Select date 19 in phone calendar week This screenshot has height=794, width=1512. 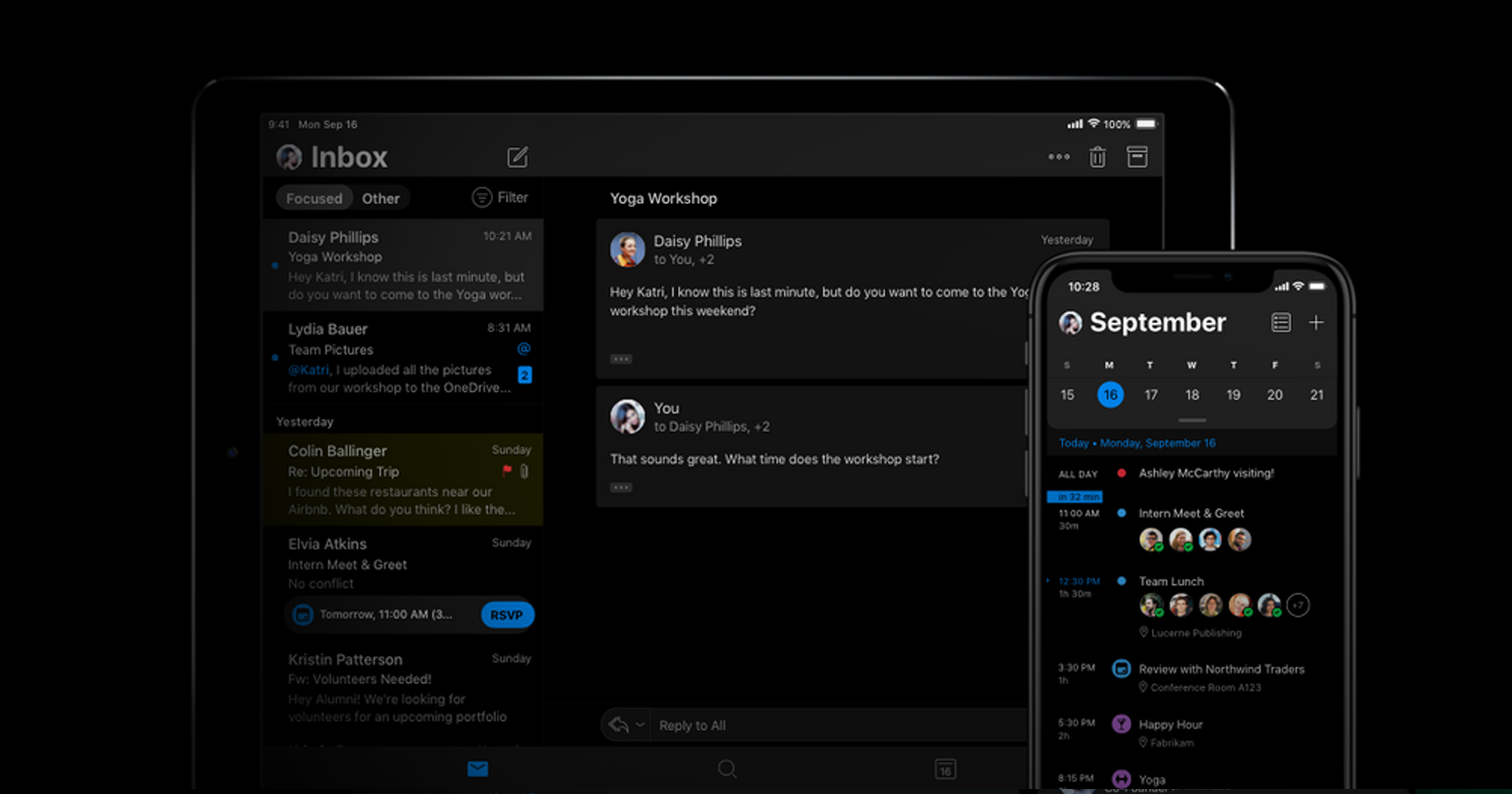1233,394
